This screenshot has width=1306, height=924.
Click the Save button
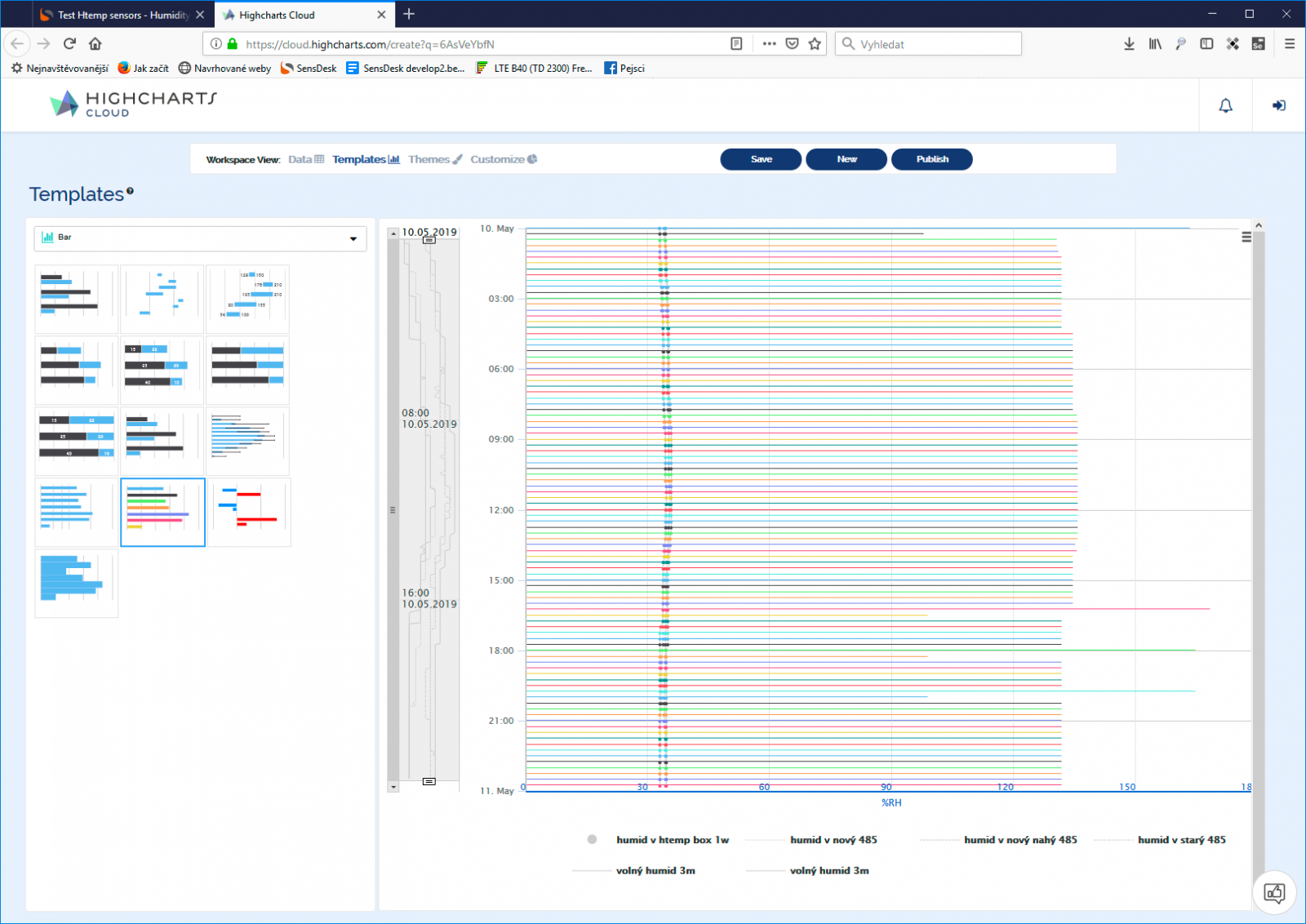[x=761, y=159]
